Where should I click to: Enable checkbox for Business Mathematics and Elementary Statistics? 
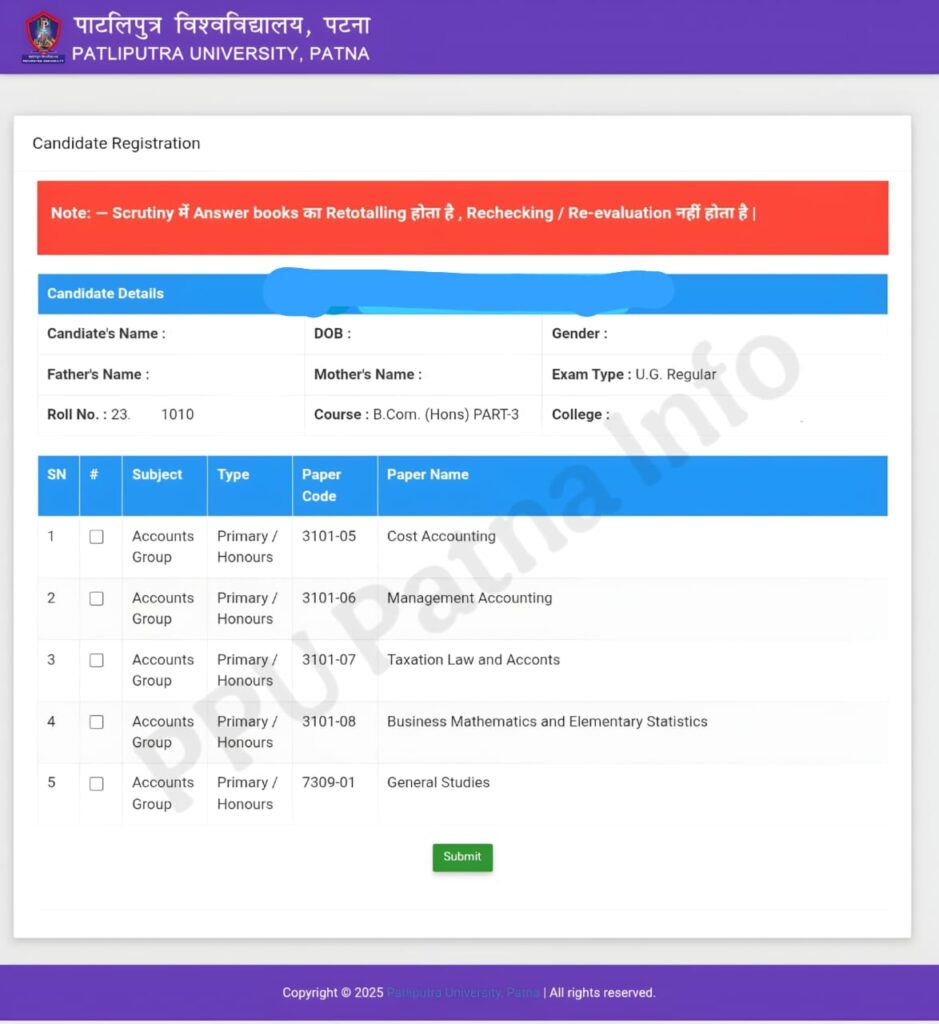pos(97,722)
